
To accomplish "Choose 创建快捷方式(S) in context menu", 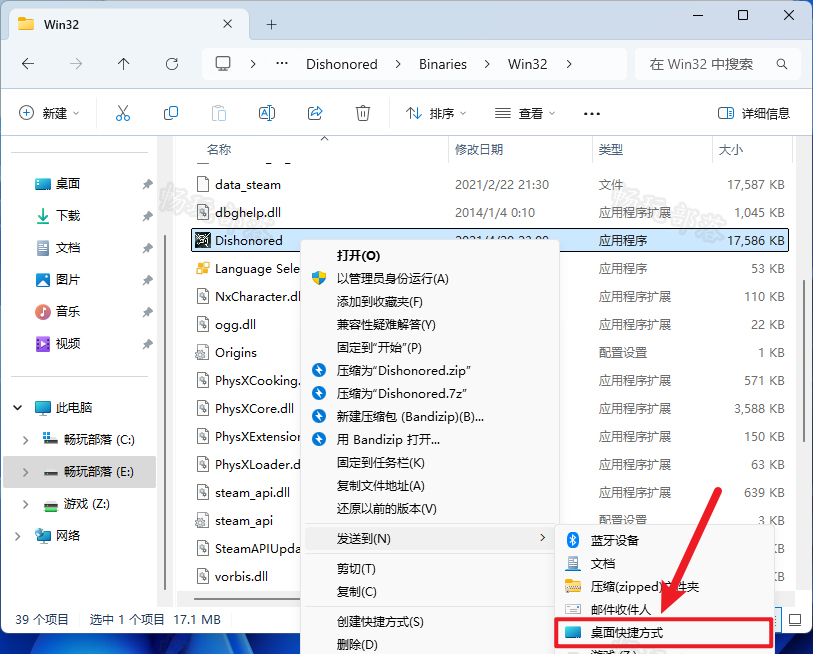I will click(x=380, y=621).
